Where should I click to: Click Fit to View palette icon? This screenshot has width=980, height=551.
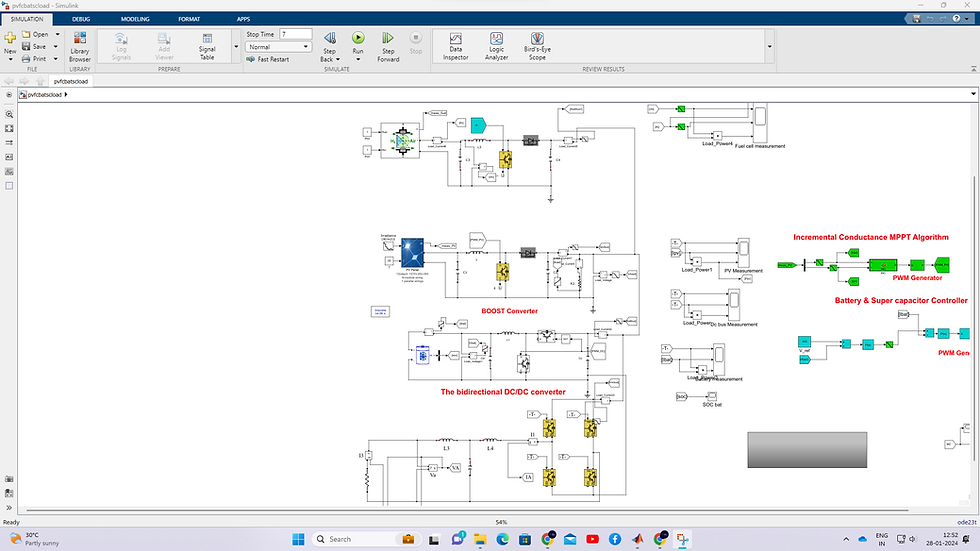[9, 128]
